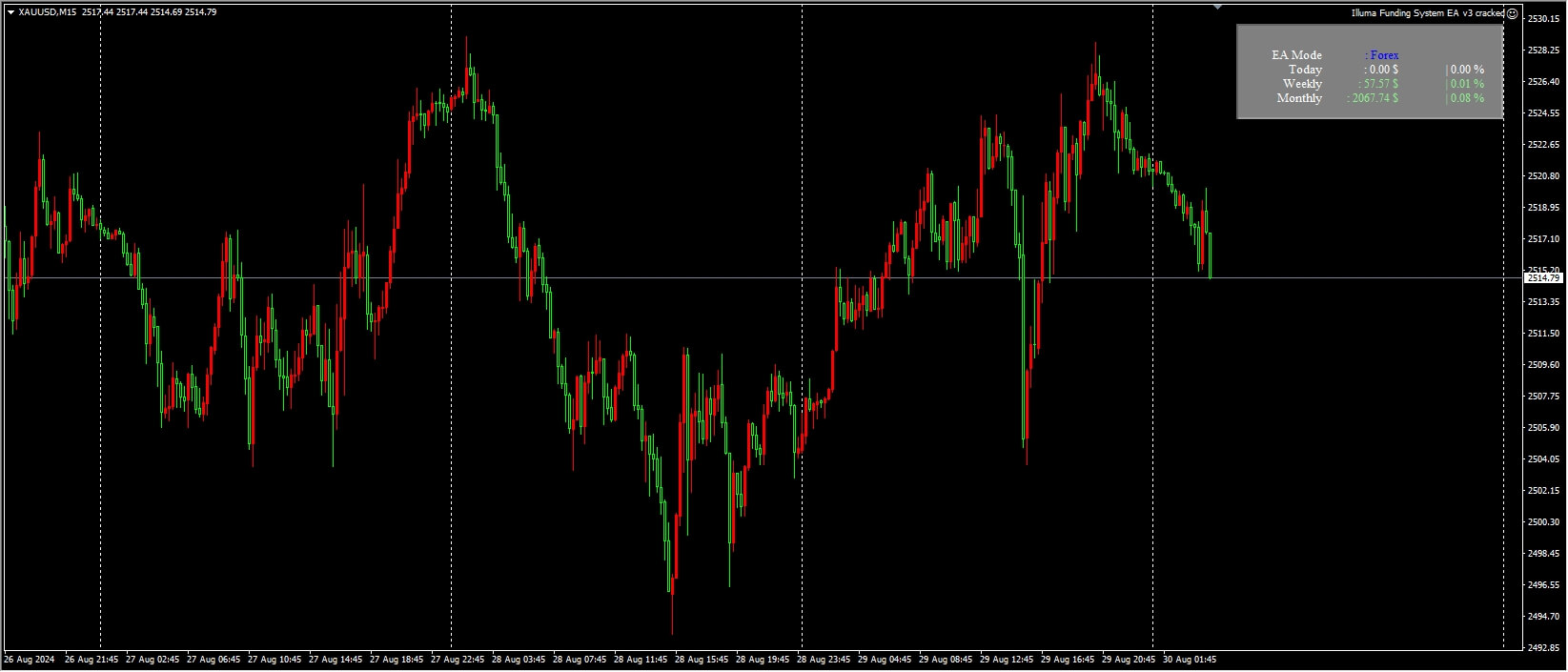The width and height of the screenshot is (1568, 672).
Task: Click the Expert Advisor smiley face icon
Action: pyautogui.click(x=1513, y=13)
